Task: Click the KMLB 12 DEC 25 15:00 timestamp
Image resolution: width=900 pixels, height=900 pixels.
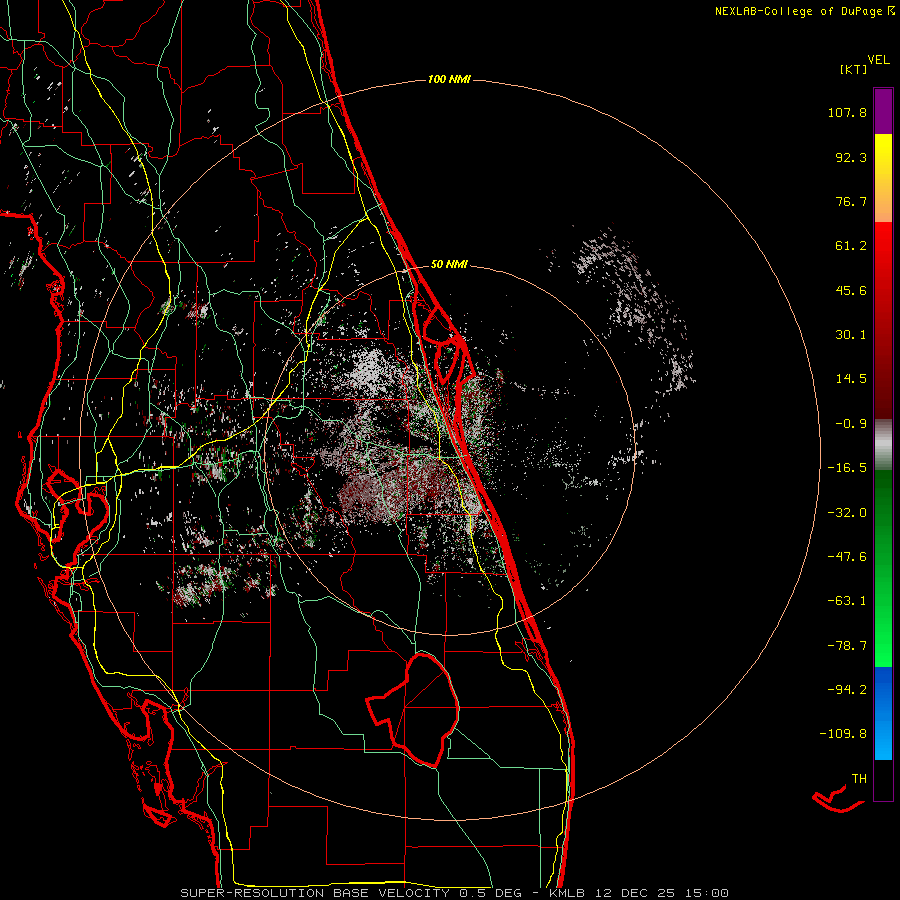Action: click(639, 893)
